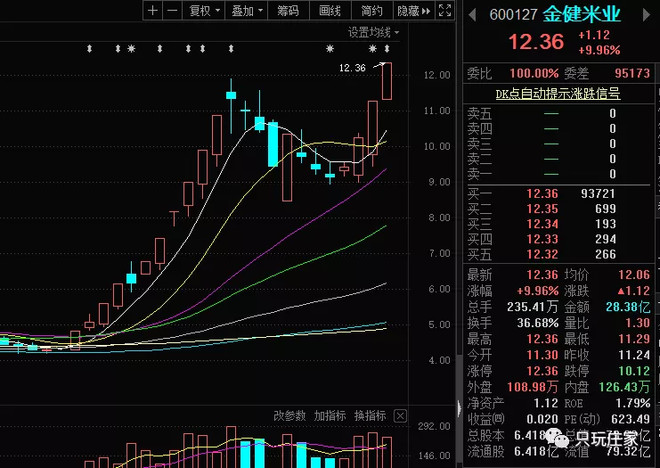Go to previous stock arrow

click(x=472, y=15)
